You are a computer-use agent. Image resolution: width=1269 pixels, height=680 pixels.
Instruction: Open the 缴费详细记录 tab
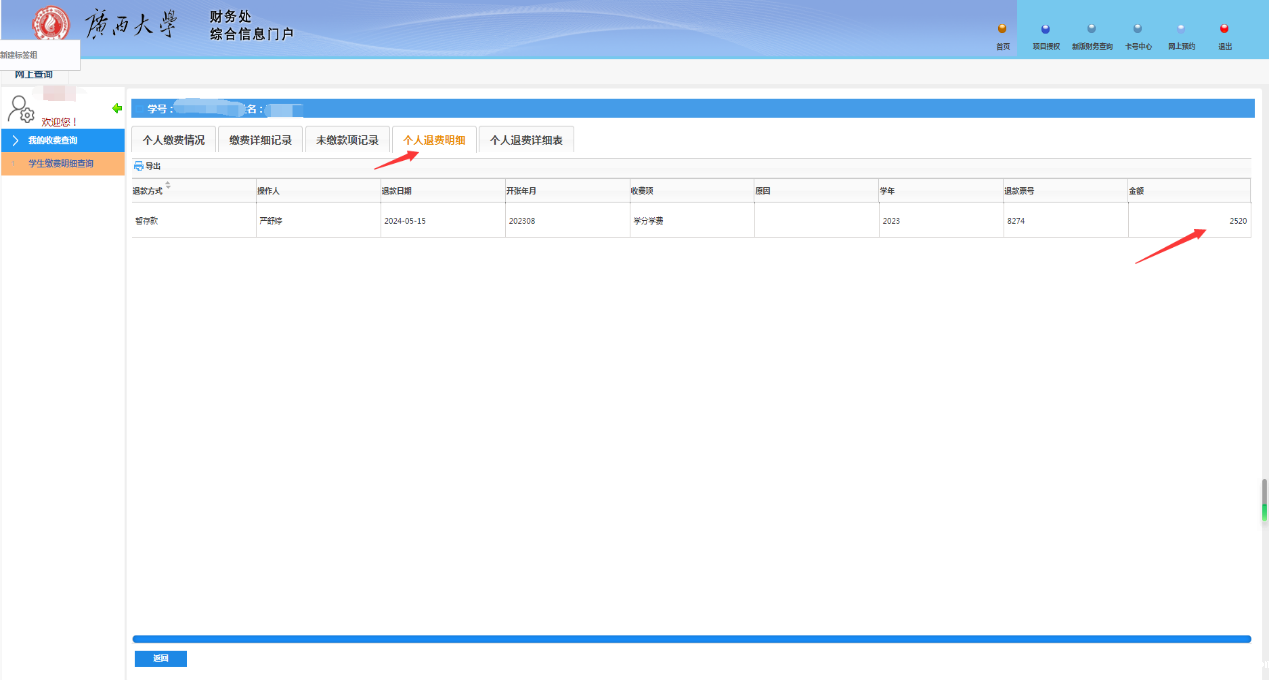coord(260,141)
